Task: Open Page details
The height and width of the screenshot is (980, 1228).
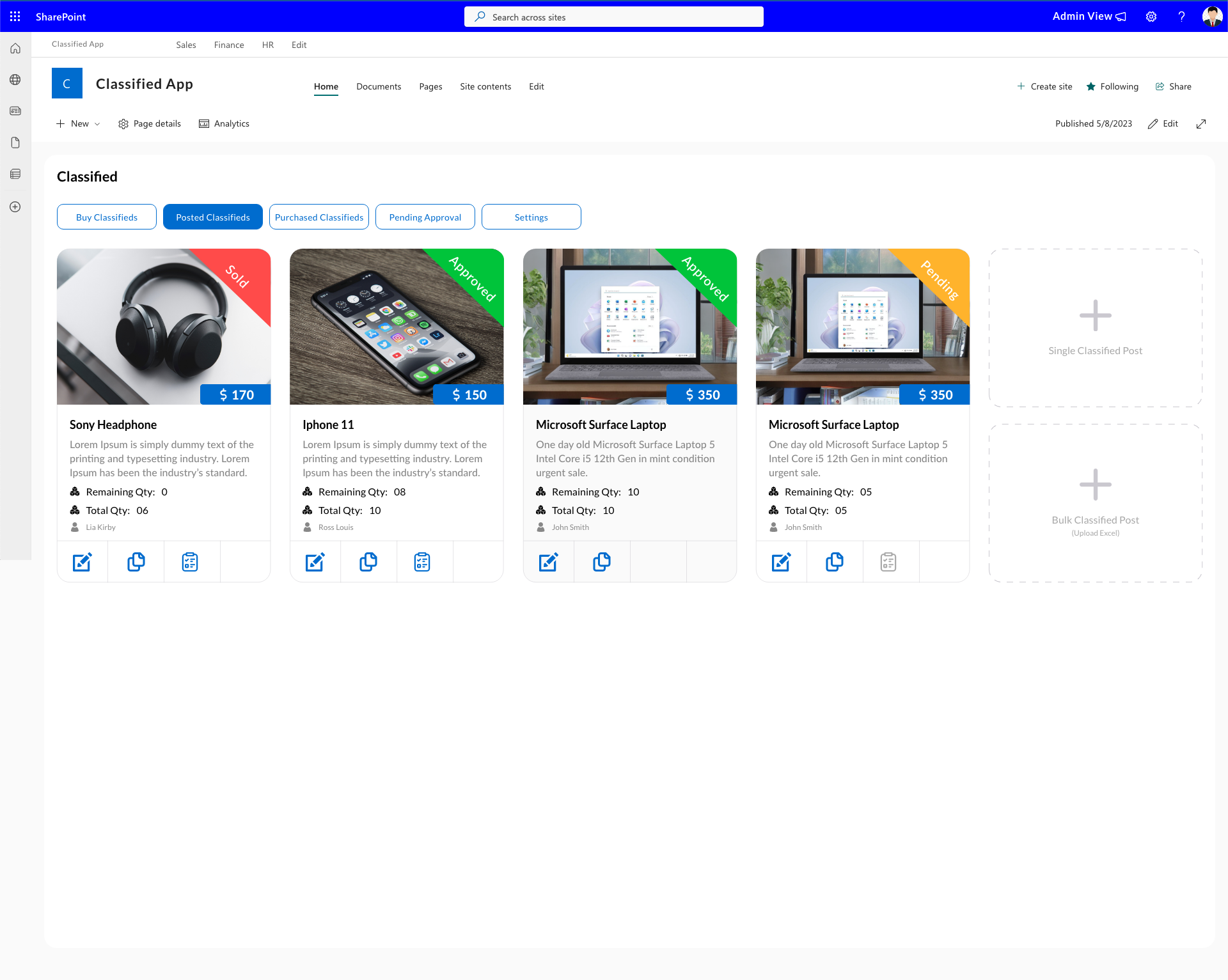Action: [x=150, y=124]
